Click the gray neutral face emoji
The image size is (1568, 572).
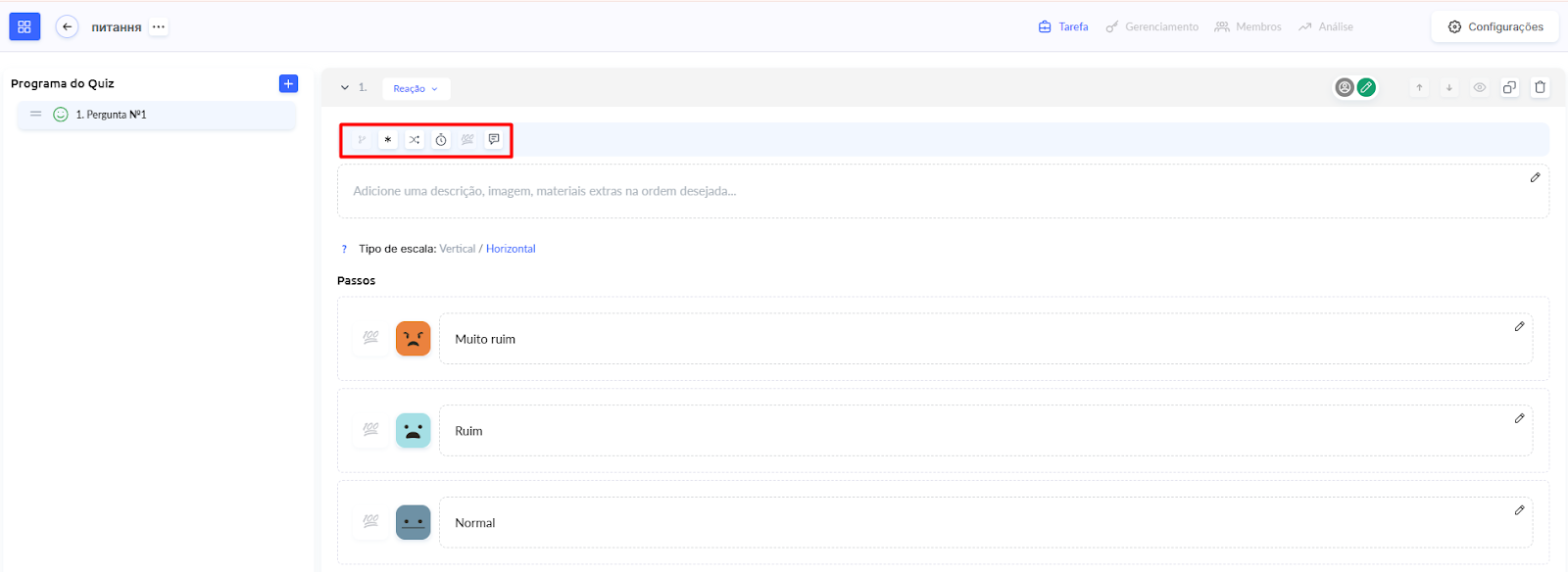[x=414, y=523]
